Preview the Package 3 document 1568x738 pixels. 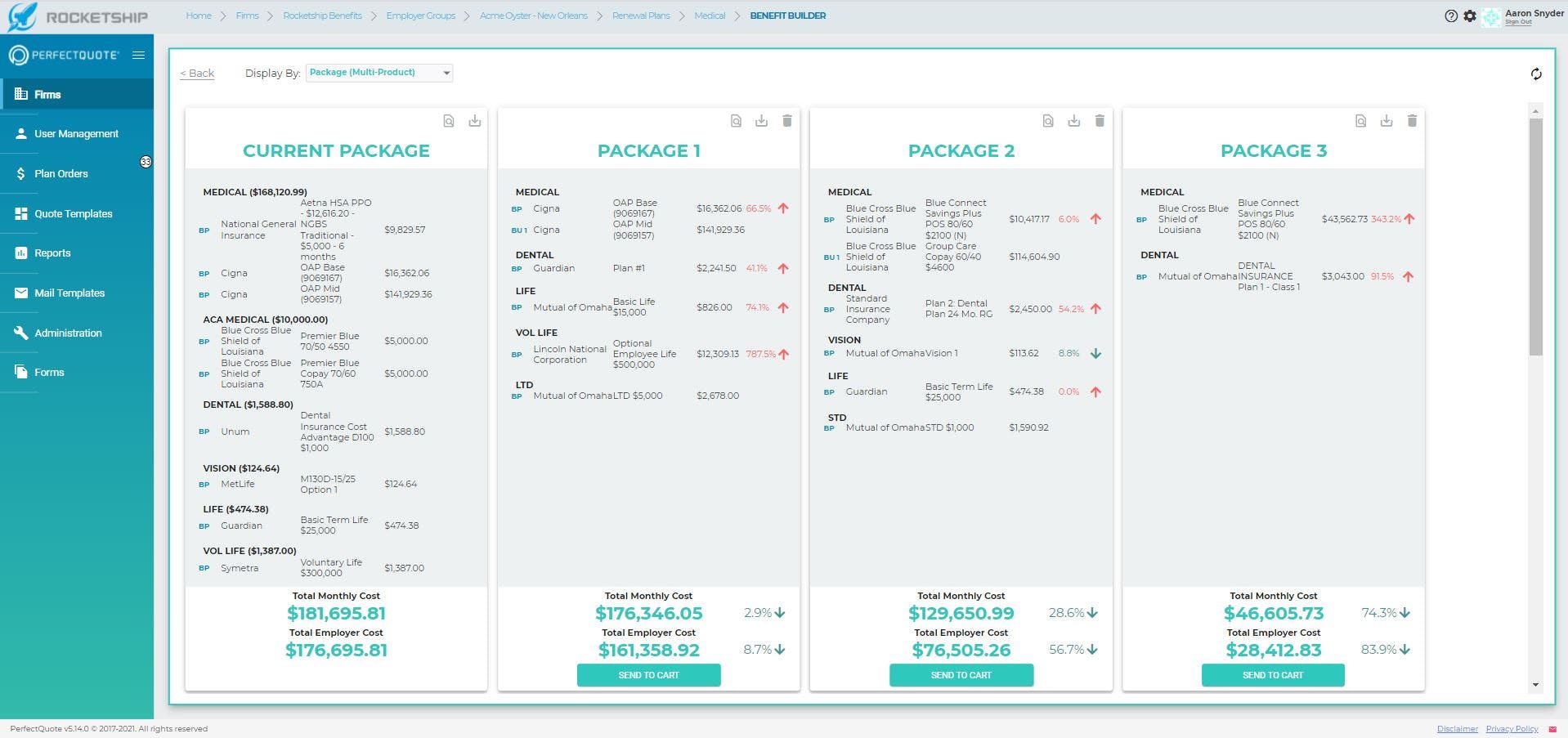1360,121
